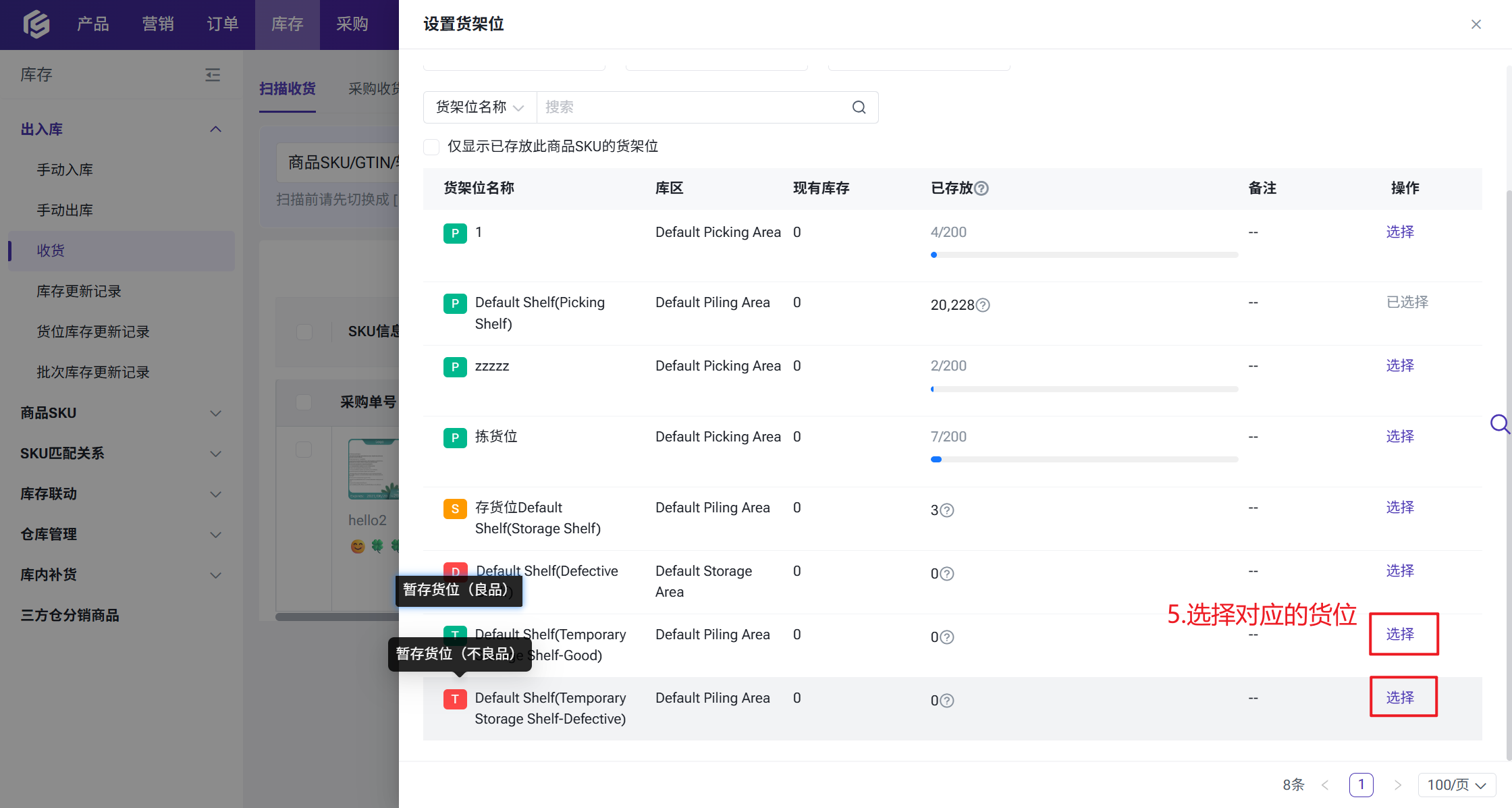Click 选择 for the zzzzz shelf

pyautogui.click(x=1400, y=366)
